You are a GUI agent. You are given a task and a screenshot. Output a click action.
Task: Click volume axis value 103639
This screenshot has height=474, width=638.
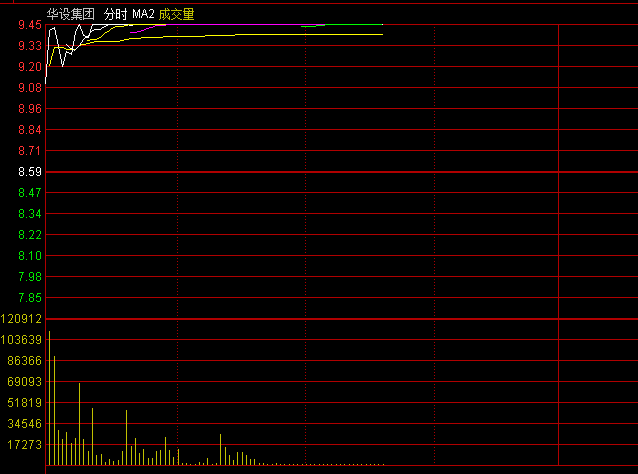click(21, 340)
